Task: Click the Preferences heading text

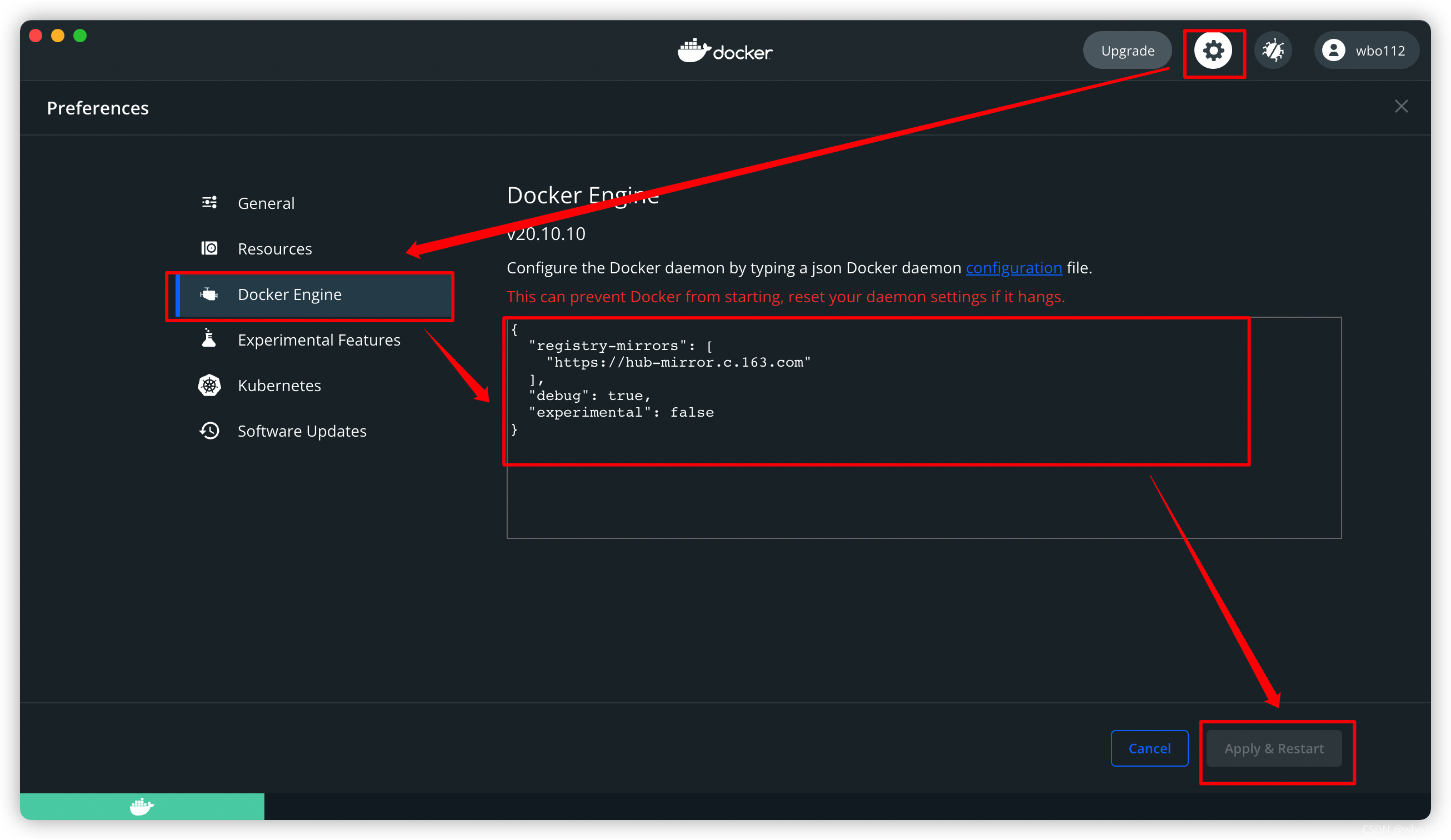Action: 98,108
